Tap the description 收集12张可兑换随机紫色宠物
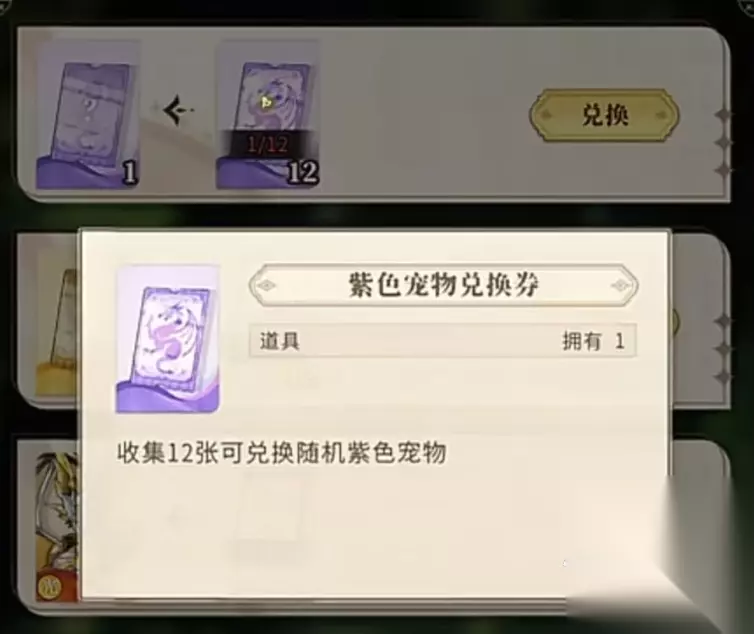Image resolution: width=754 pixels, height=634 pixels. coord(282,453)
